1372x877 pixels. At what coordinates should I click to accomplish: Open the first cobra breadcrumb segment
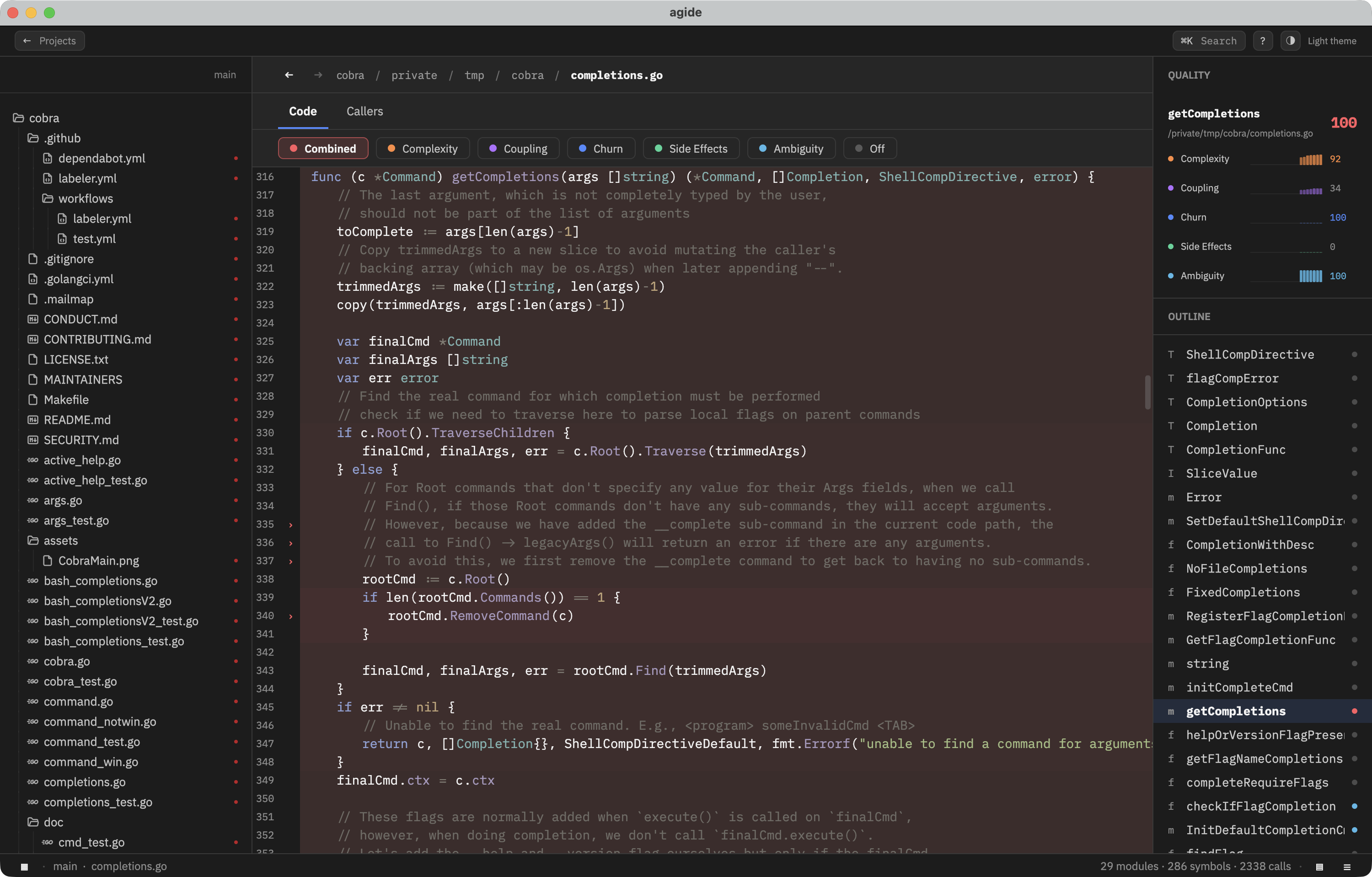tap(350, 75)
